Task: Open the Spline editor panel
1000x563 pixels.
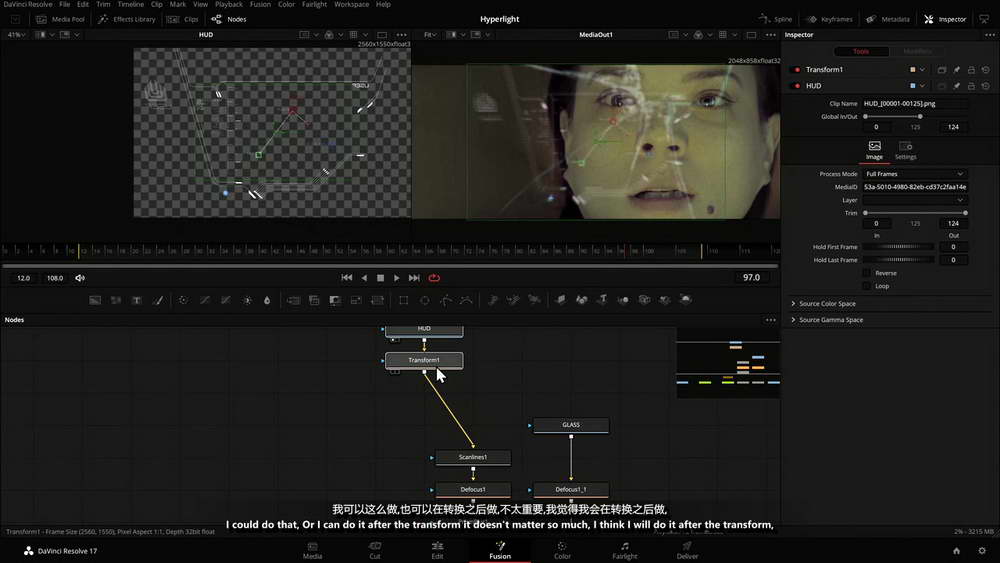Action: tap(776, 19)
